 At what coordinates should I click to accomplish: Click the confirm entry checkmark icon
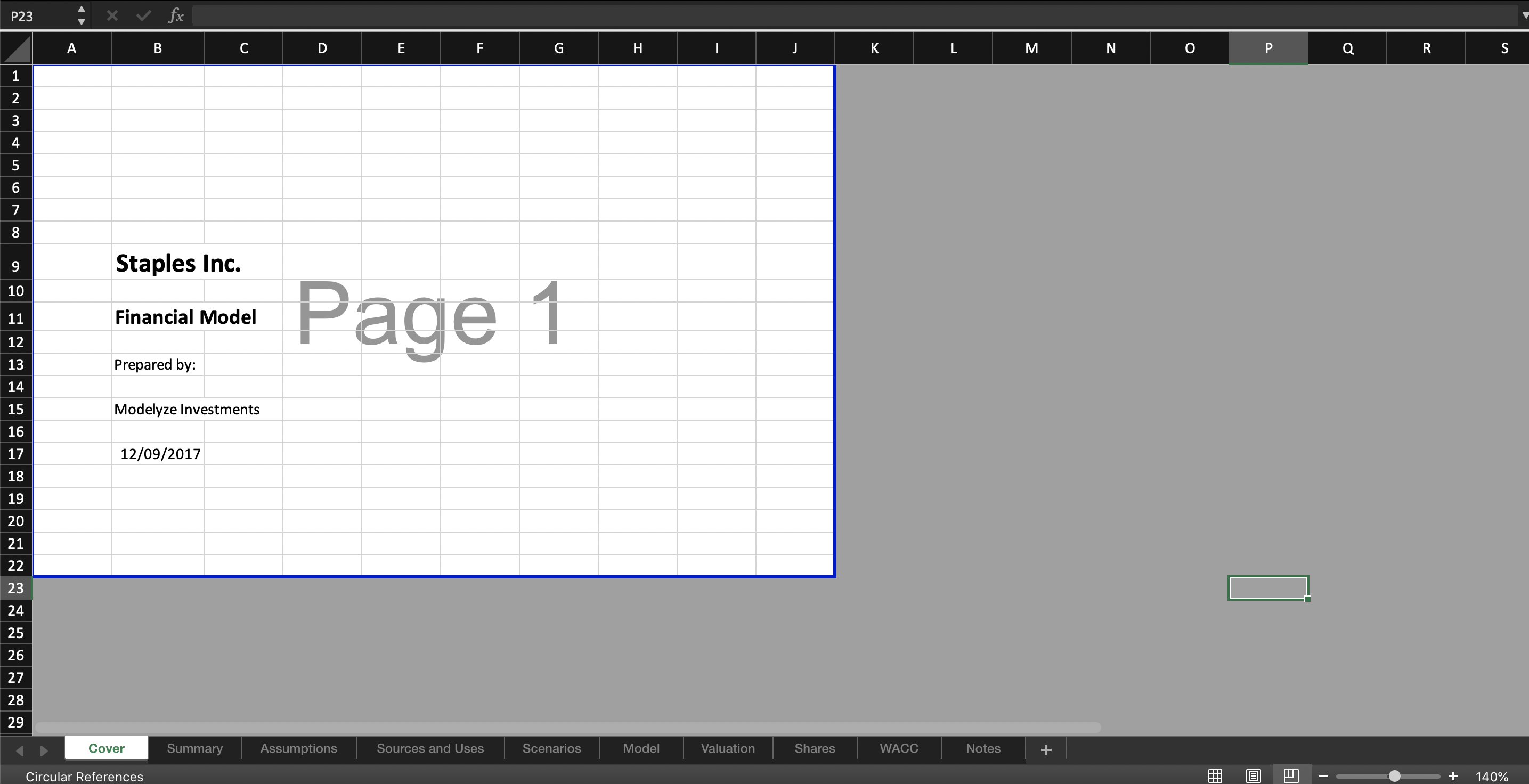143,15
